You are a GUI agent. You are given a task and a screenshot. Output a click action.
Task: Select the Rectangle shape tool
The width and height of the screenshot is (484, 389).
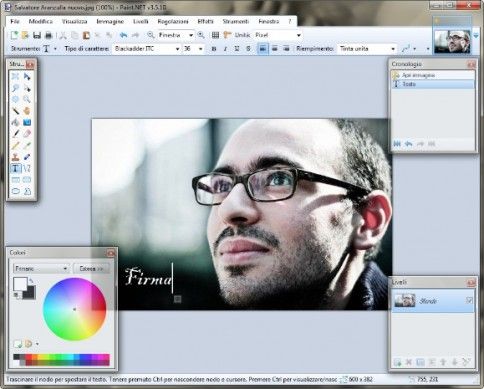[x=15, y=180]
